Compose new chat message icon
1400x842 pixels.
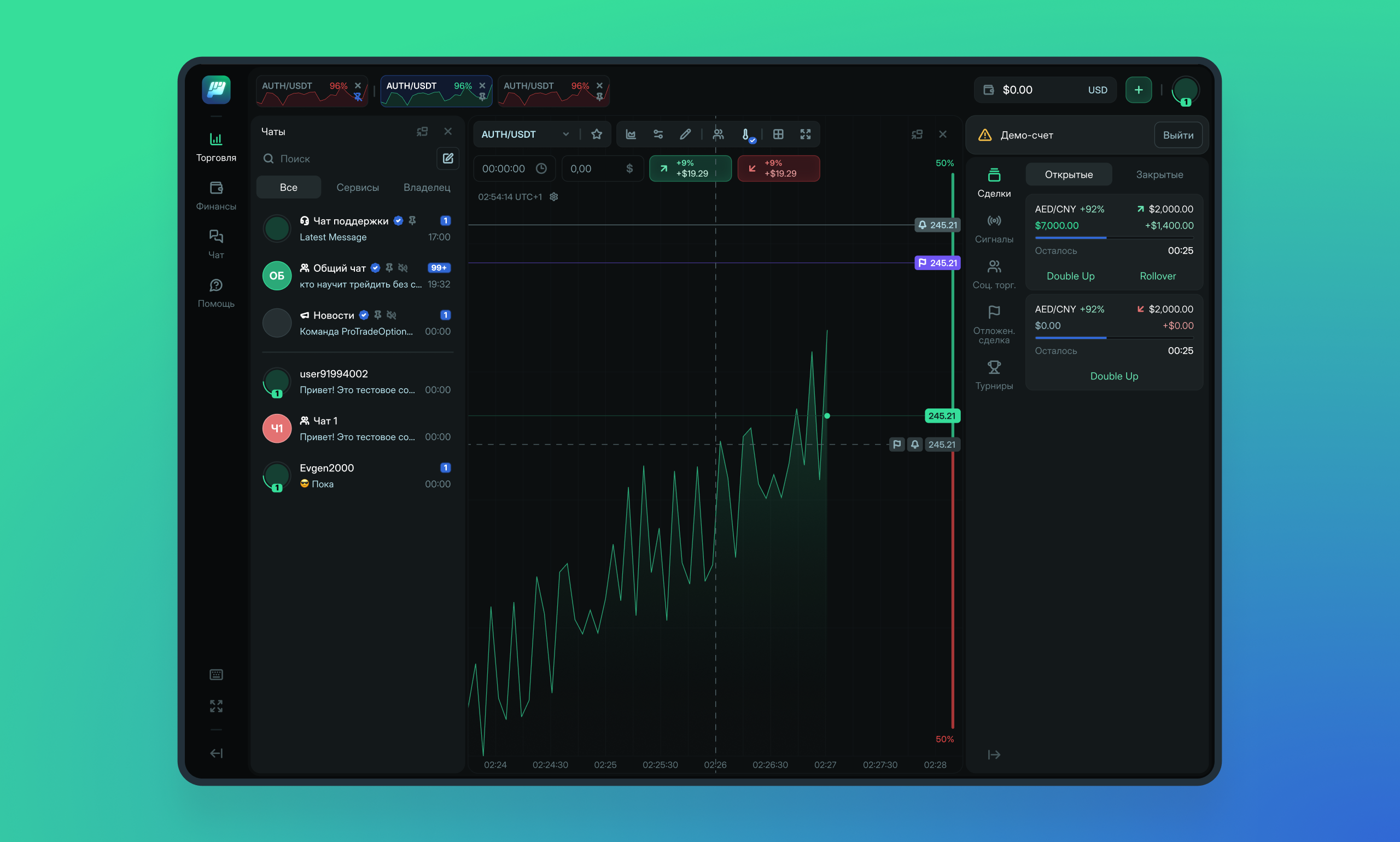point(448,159)
